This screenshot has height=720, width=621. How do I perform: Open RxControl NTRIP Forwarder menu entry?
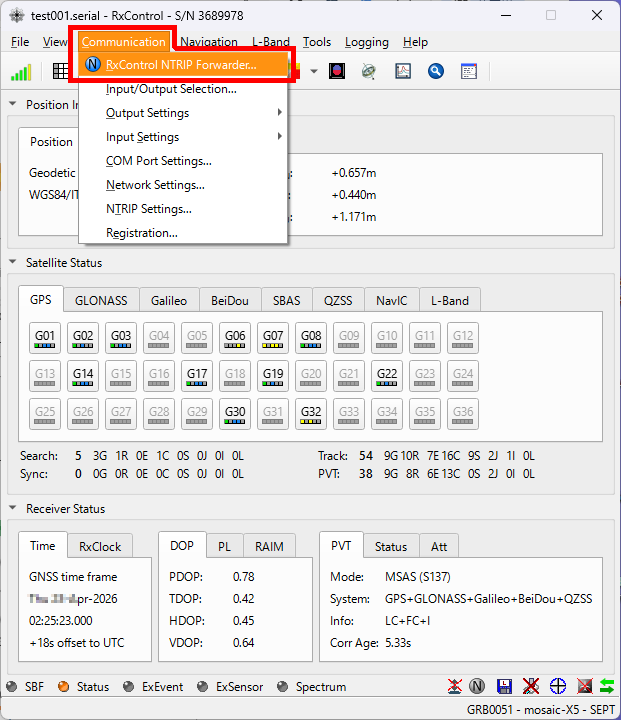point(180,65)
